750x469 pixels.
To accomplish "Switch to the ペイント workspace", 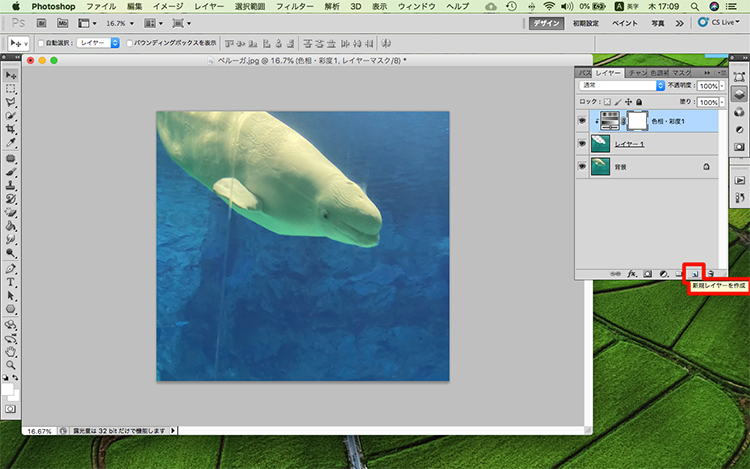I will pyautogui.click(x=624, y=22).
